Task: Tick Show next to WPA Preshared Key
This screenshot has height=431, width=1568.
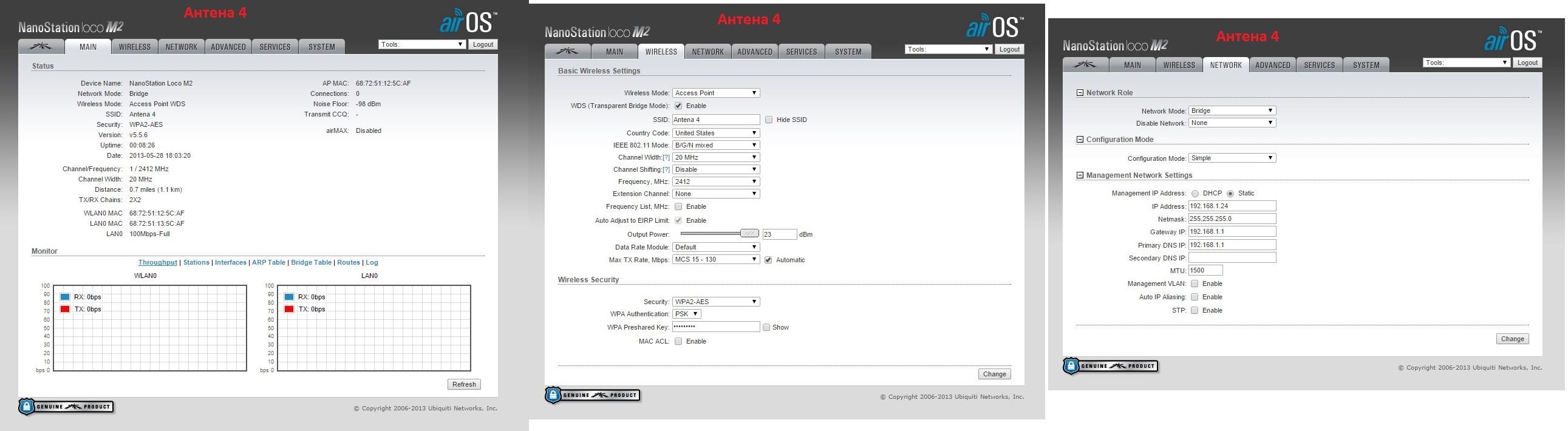Action: click(x=766, y=328)
